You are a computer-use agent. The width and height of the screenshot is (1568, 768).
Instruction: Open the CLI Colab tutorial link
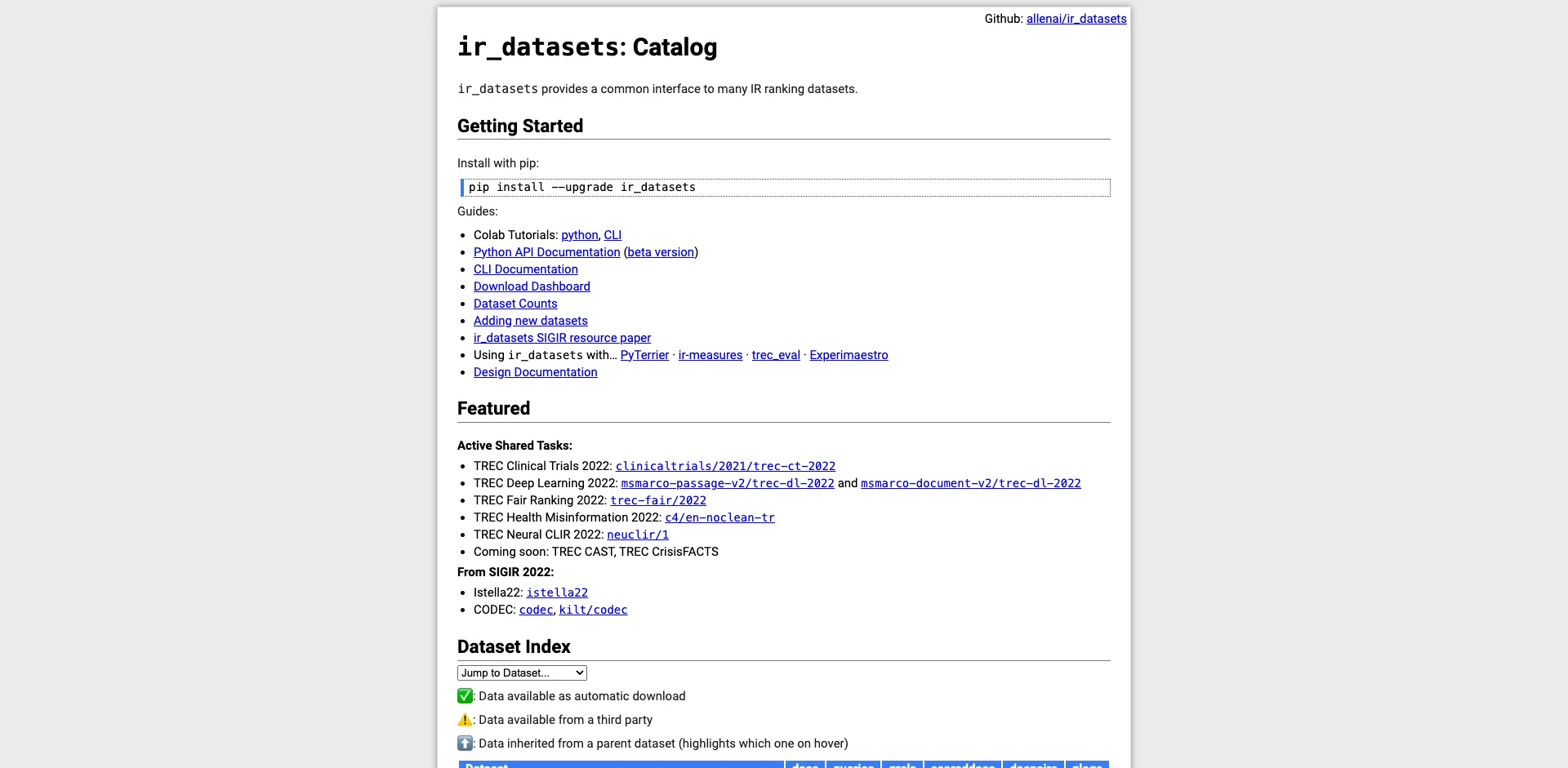click(612, 235)
